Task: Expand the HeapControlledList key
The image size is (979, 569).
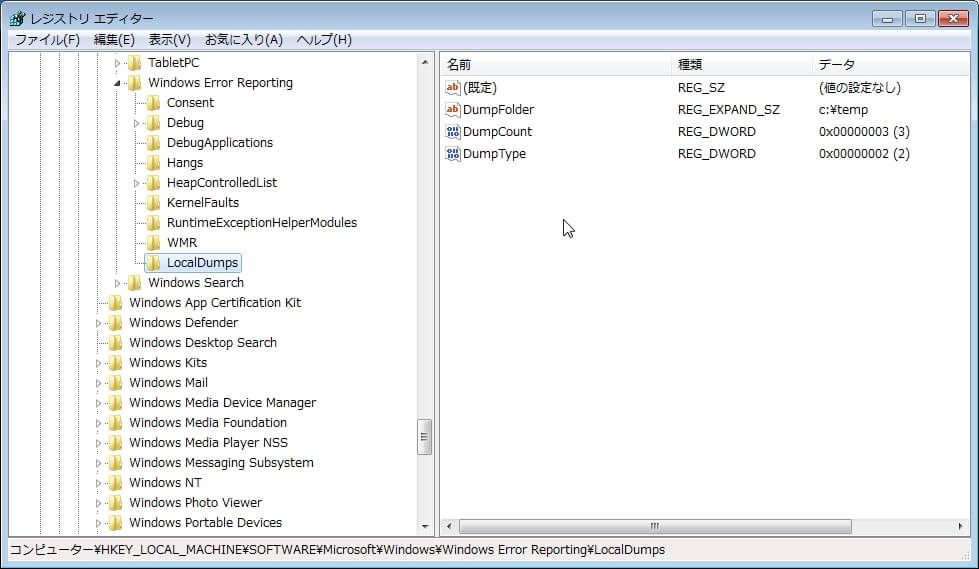Action: coord(137,183)
